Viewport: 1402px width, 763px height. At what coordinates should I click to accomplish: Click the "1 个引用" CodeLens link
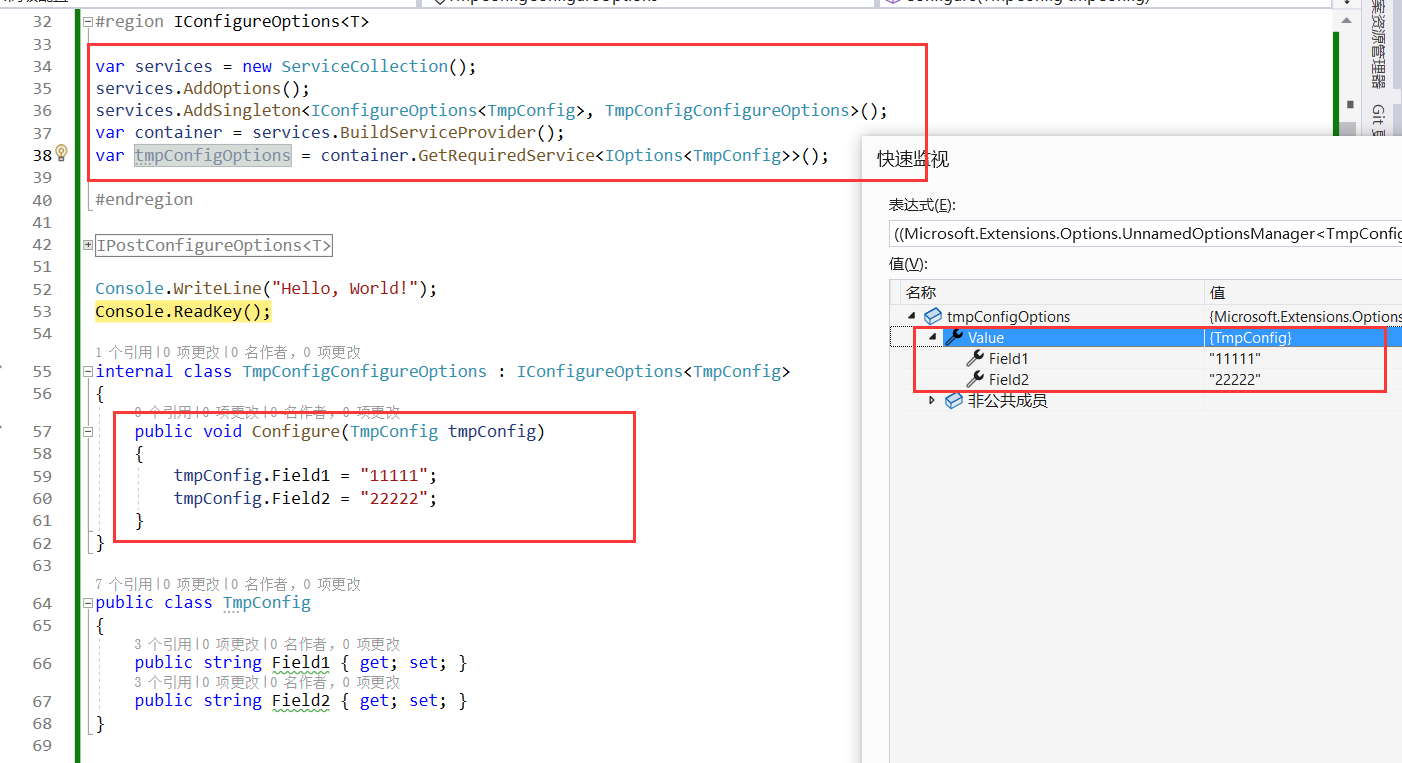click(124, 352)
